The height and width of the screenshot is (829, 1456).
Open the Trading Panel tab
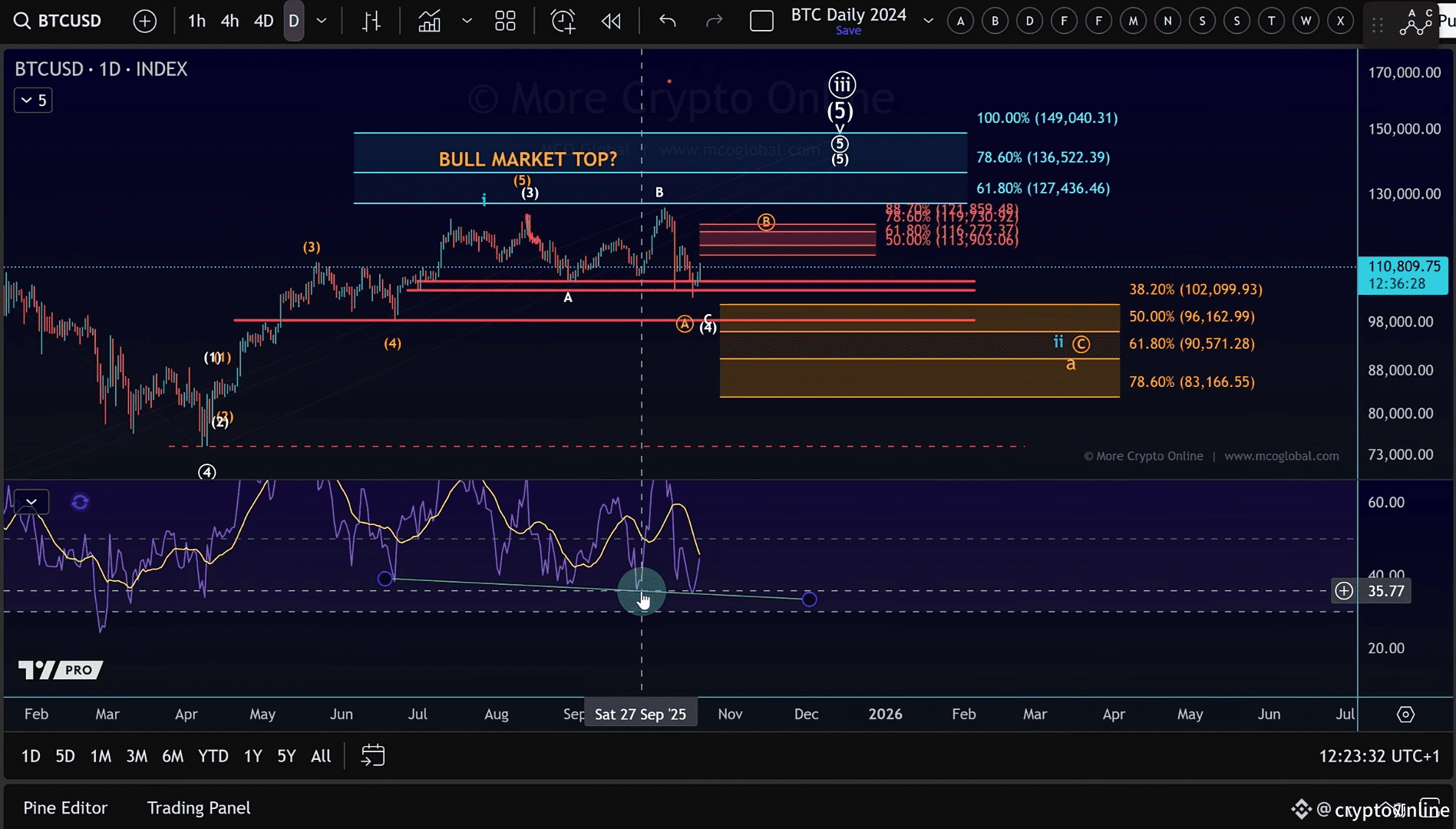(199, 808)
